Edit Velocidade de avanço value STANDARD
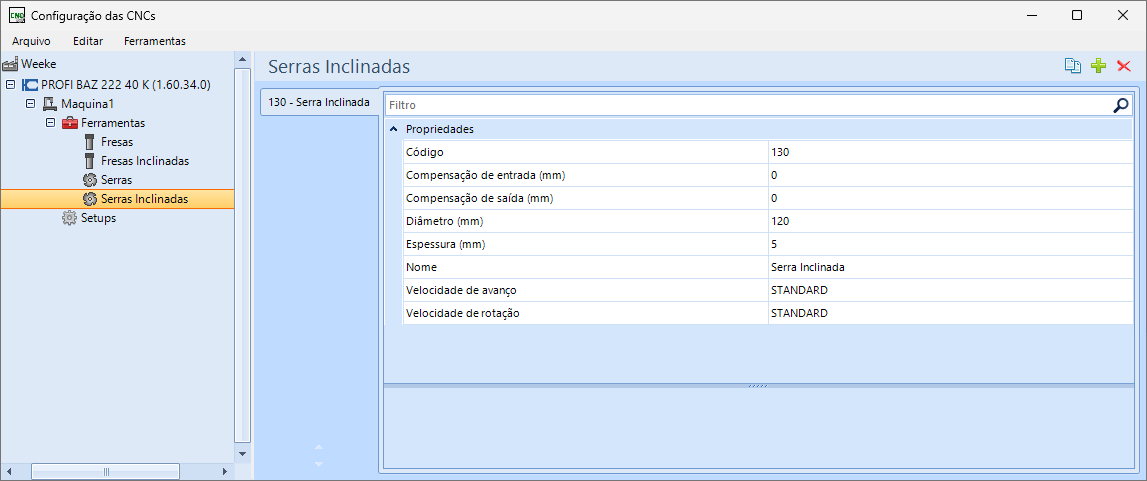The height and width of the screenshot is (481, 1147). pos(950,290)
